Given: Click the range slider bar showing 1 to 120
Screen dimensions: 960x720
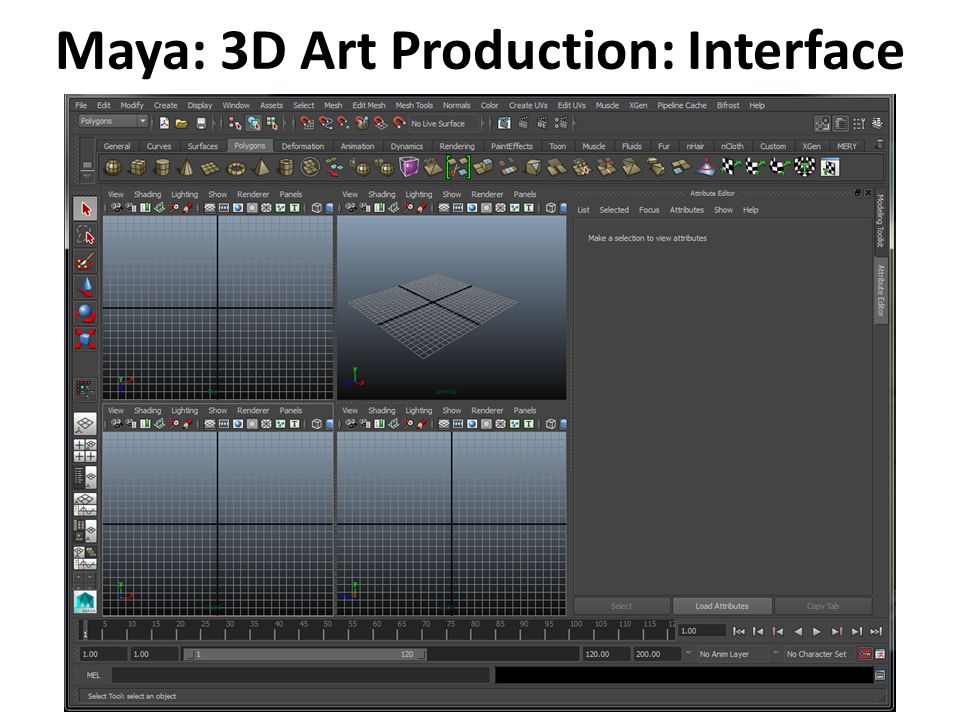Looking at the screenshot, I should click(306, 654).
